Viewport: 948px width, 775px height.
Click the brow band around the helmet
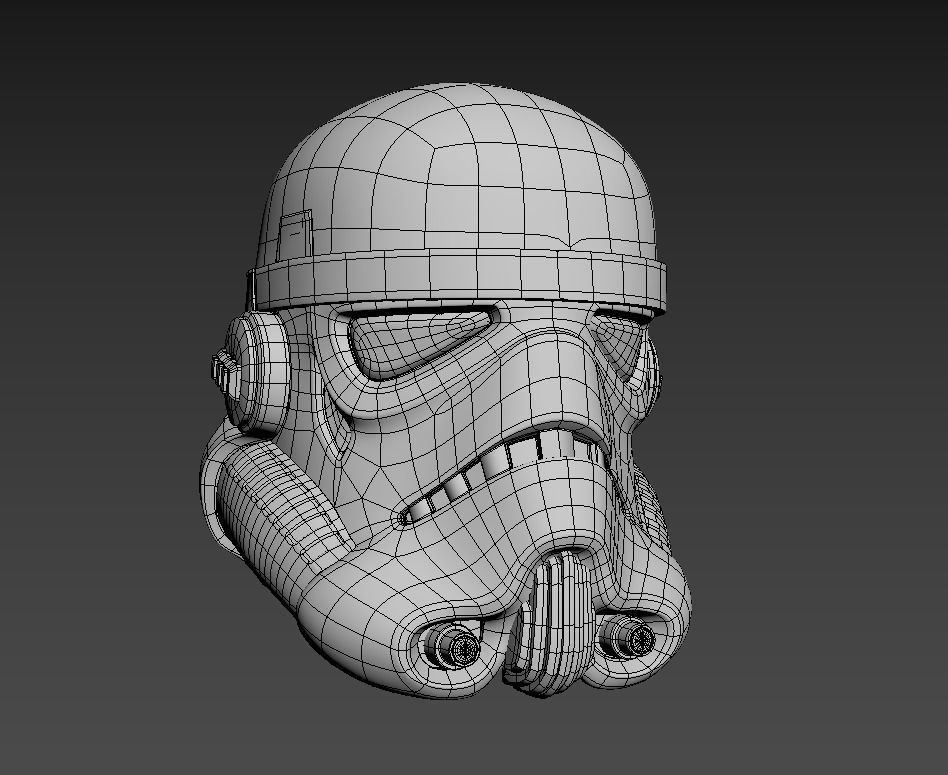pos(459,279)
